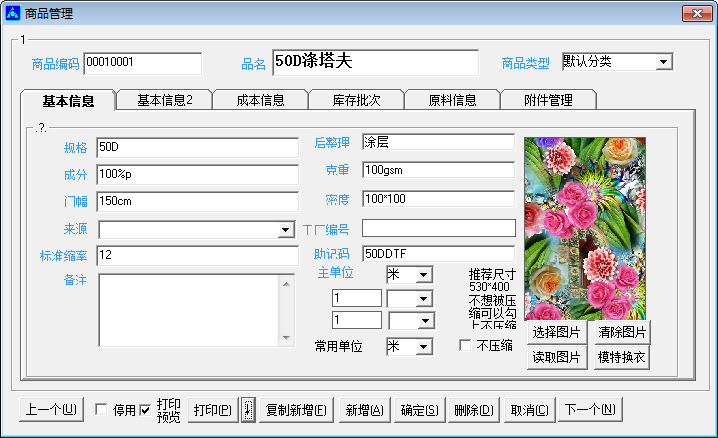Open the second conversion unit dropdown
The width and height of the screenshot is (718, 438).
coord(425,320)
